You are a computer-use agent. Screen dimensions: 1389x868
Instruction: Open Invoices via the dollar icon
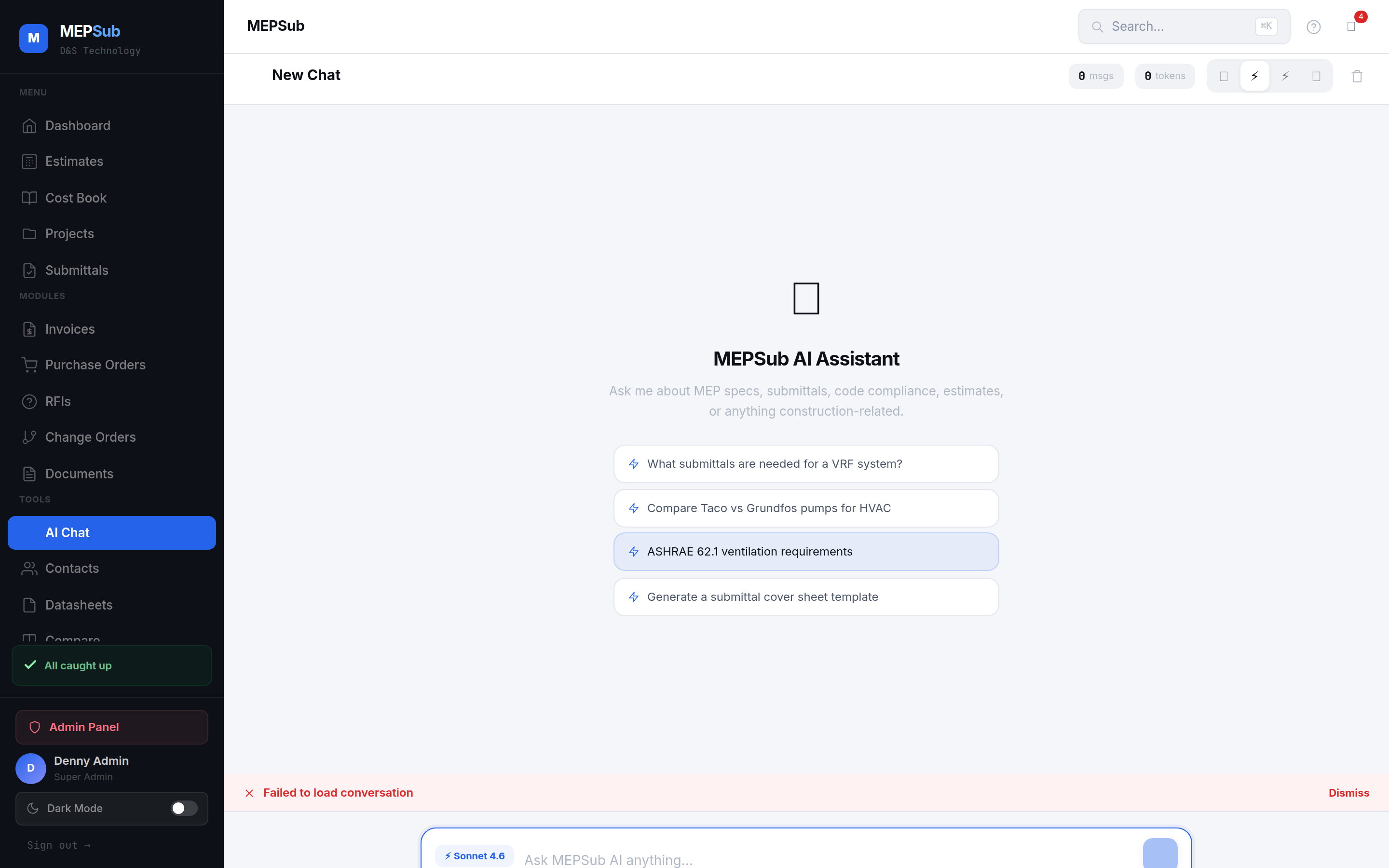tap(30, 329)
